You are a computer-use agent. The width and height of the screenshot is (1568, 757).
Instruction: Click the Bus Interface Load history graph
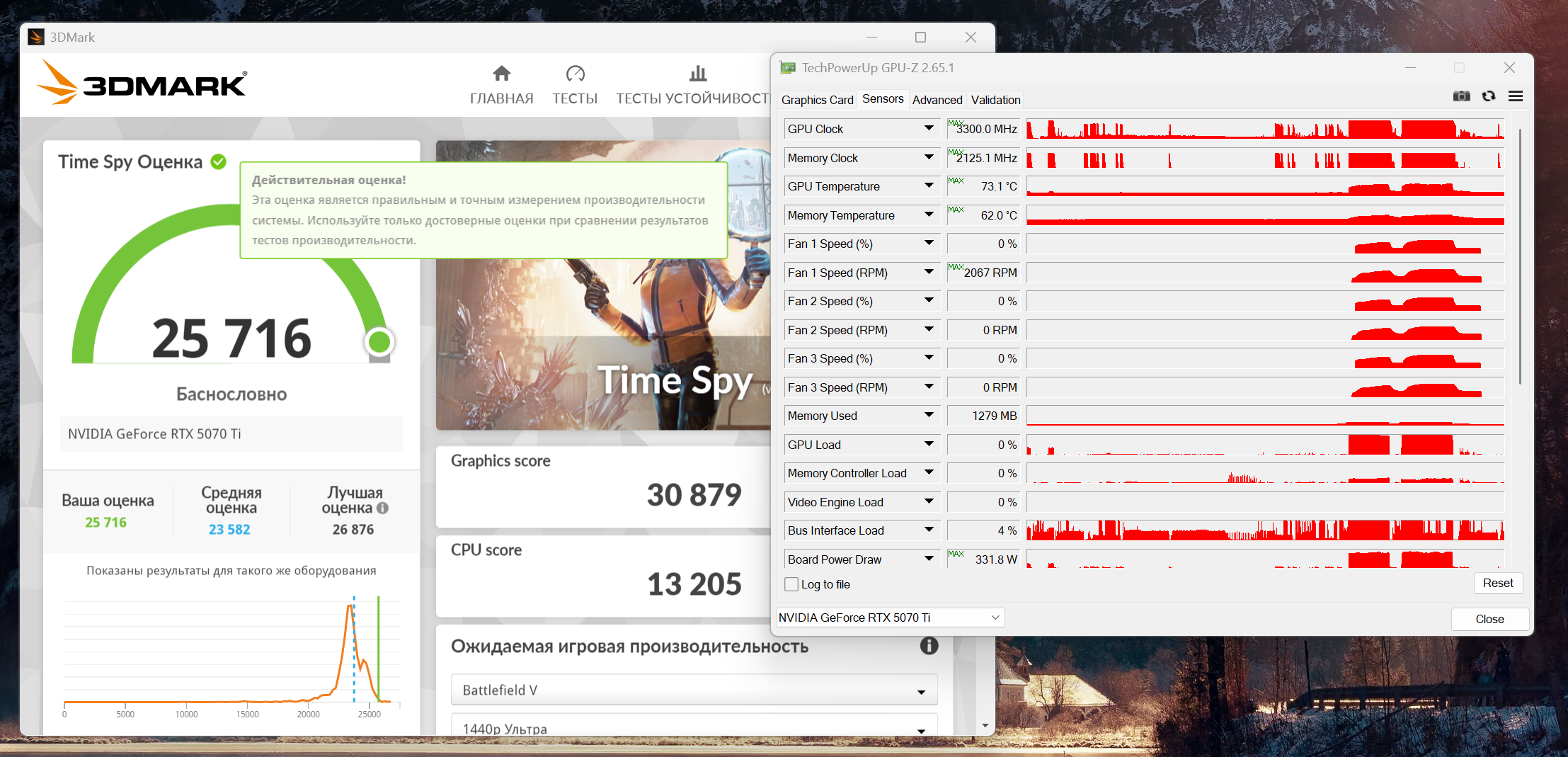[x=1265, y=530]
